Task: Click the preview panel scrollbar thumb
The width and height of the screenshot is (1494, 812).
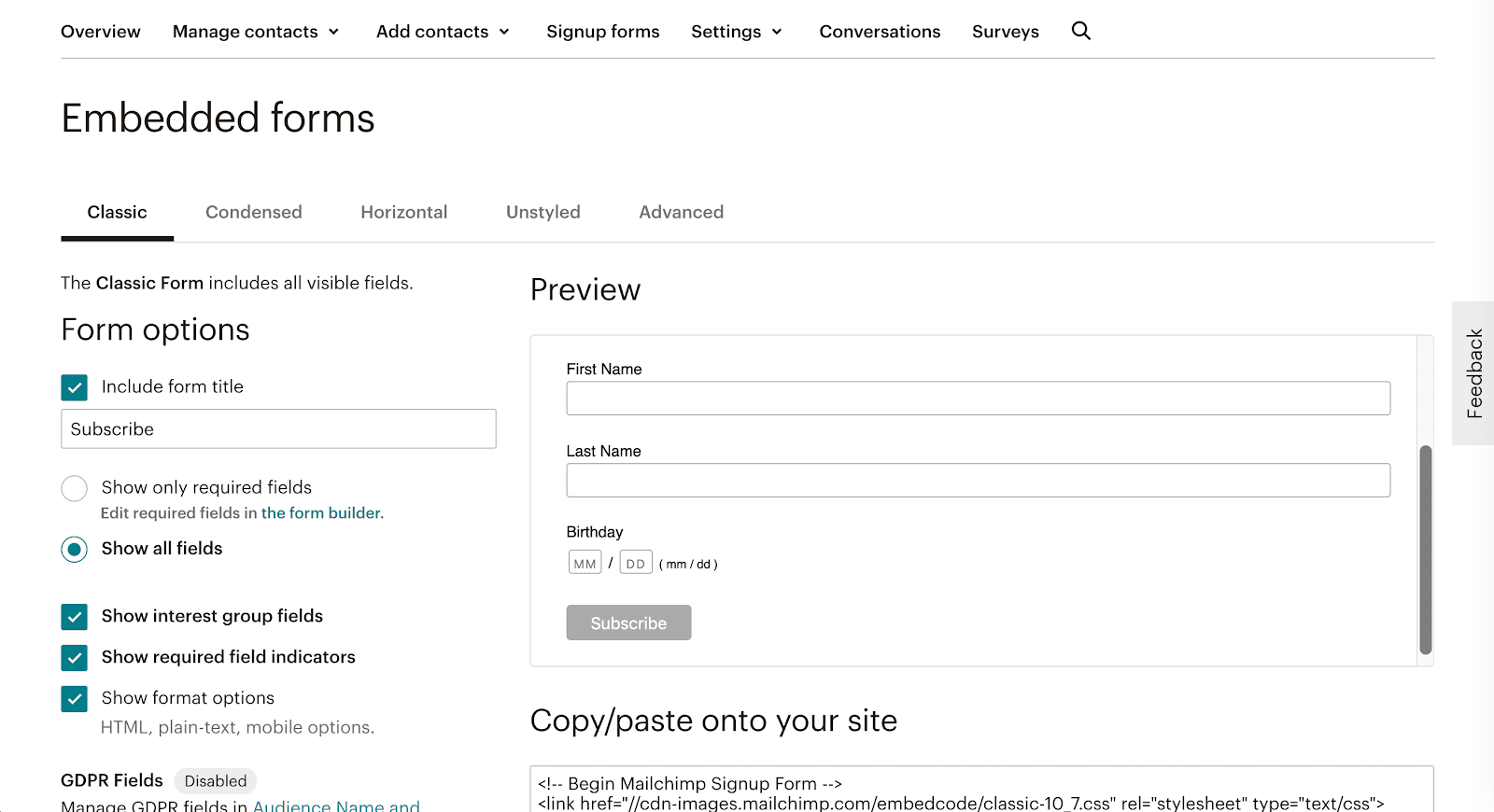Action: [1426, 550]
